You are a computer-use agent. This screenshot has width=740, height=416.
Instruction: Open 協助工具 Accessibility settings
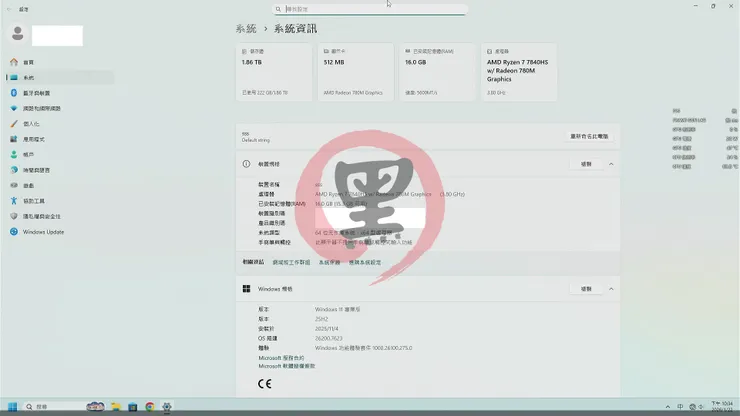tap(34, 201)
